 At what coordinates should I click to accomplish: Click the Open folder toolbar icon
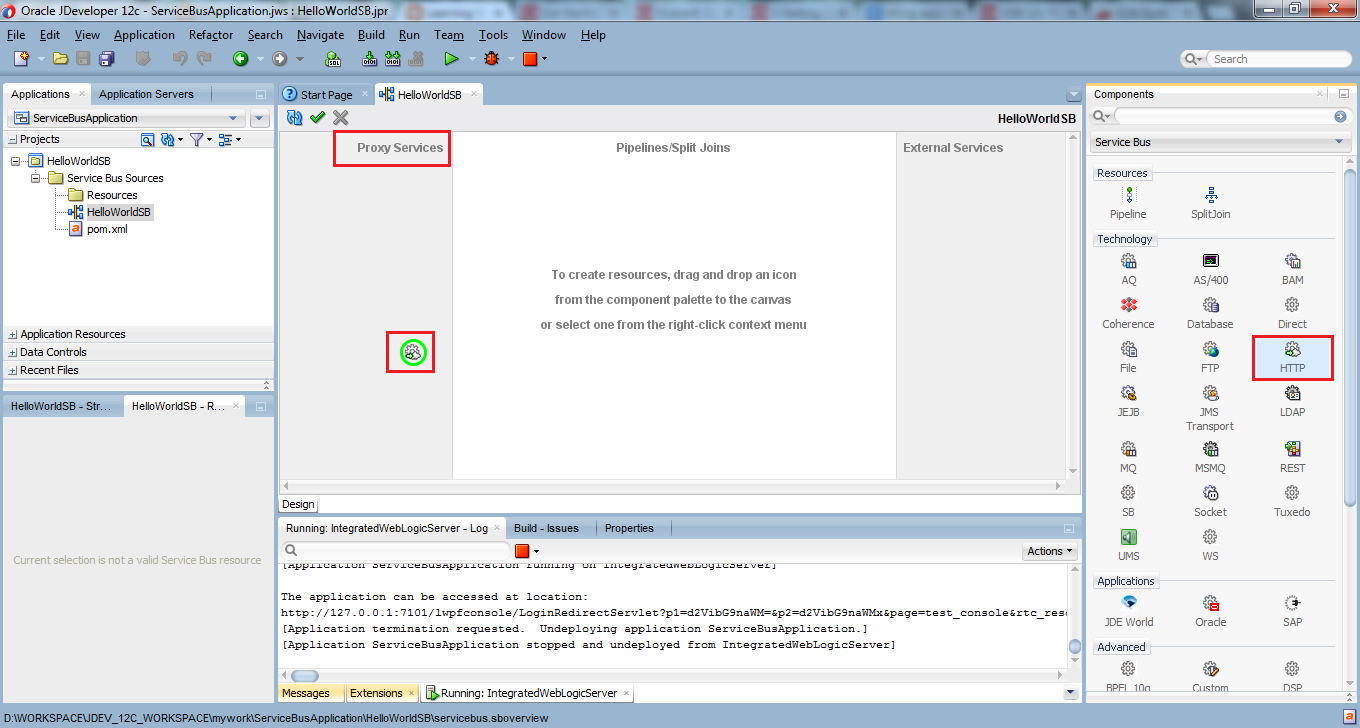(60, 59)
